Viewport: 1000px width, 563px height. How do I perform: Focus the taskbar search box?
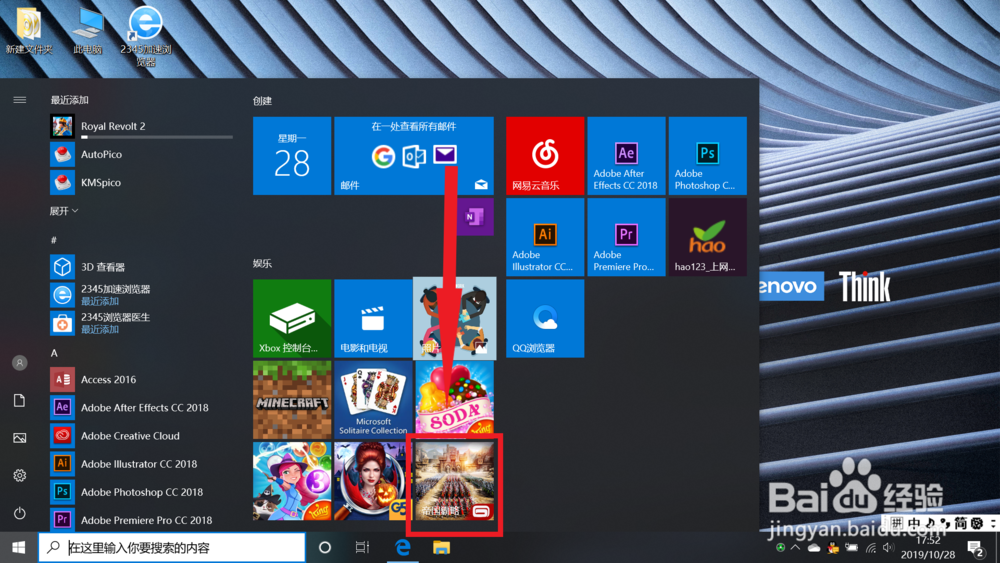point(172,547)
